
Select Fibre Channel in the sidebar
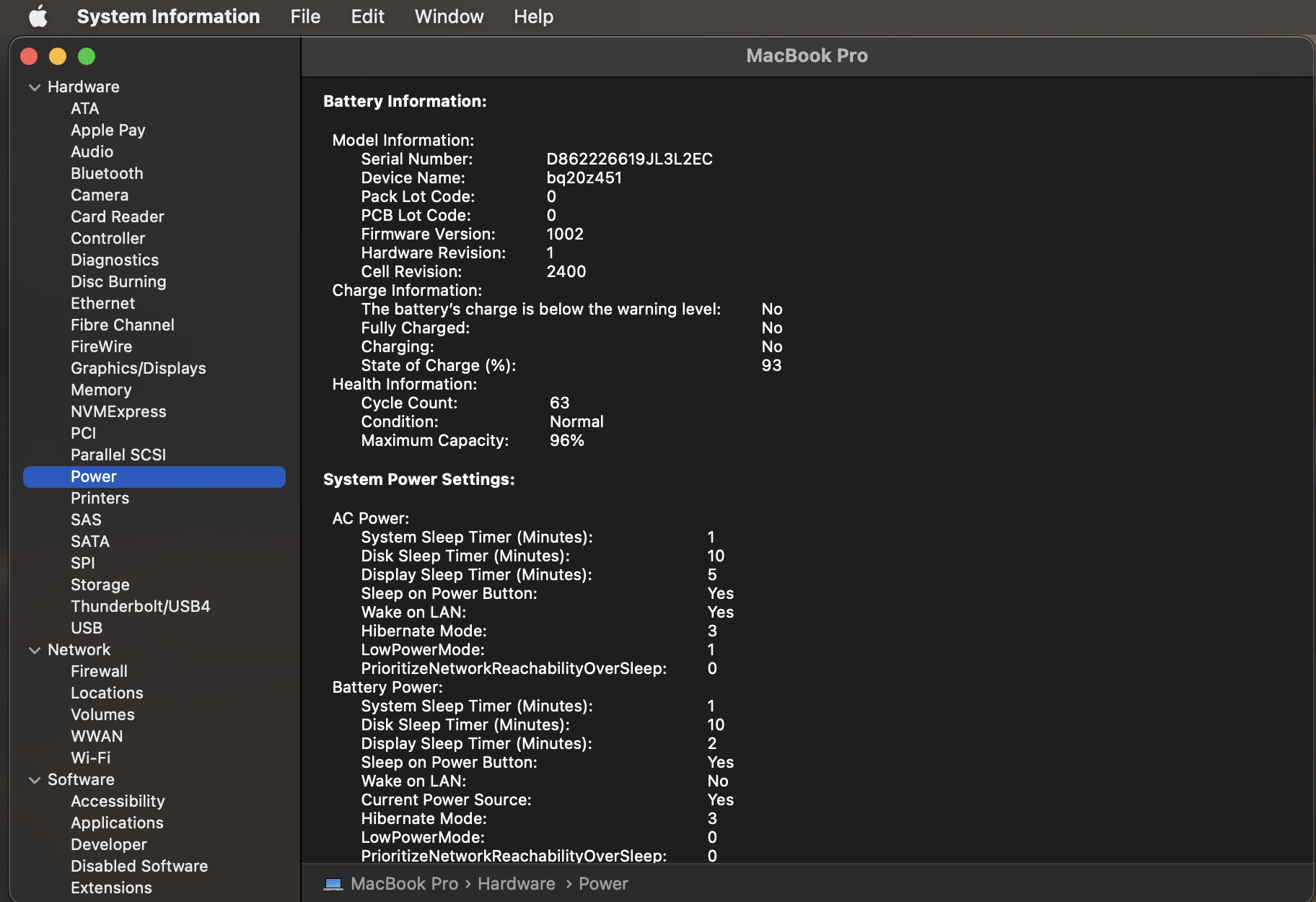pos(123,325)
